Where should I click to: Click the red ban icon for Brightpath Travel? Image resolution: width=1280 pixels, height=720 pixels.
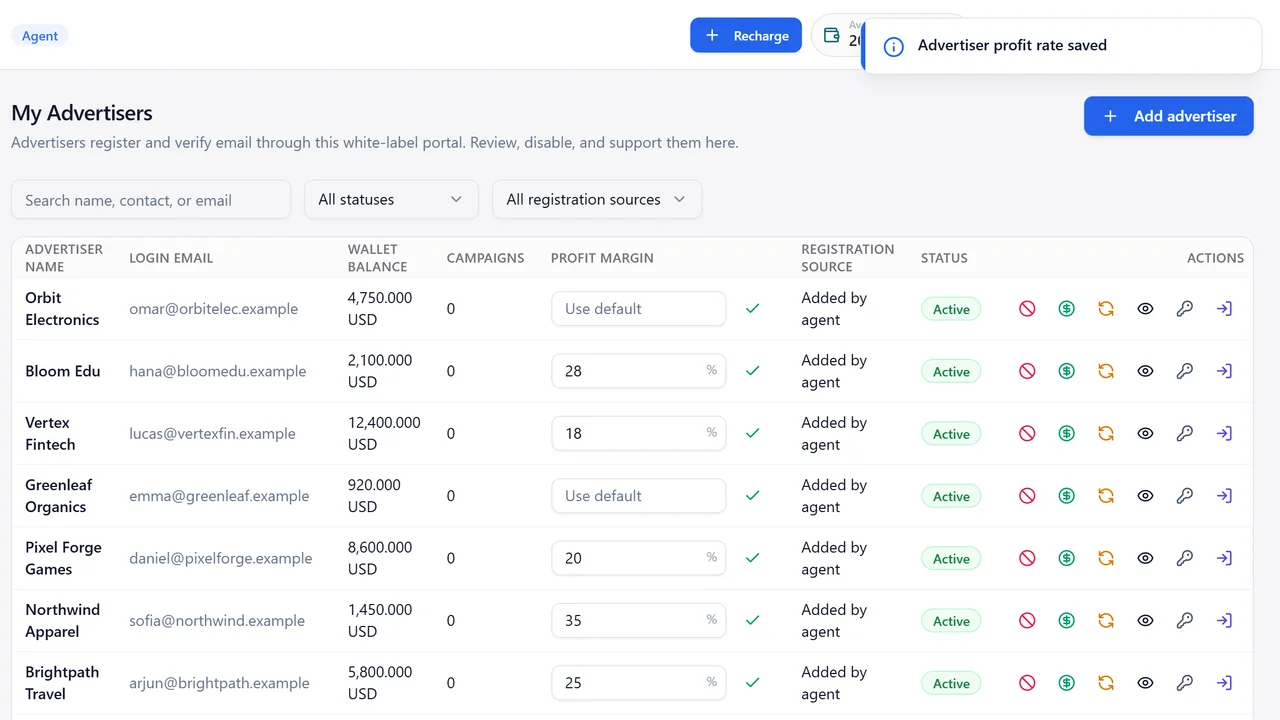1027,683
